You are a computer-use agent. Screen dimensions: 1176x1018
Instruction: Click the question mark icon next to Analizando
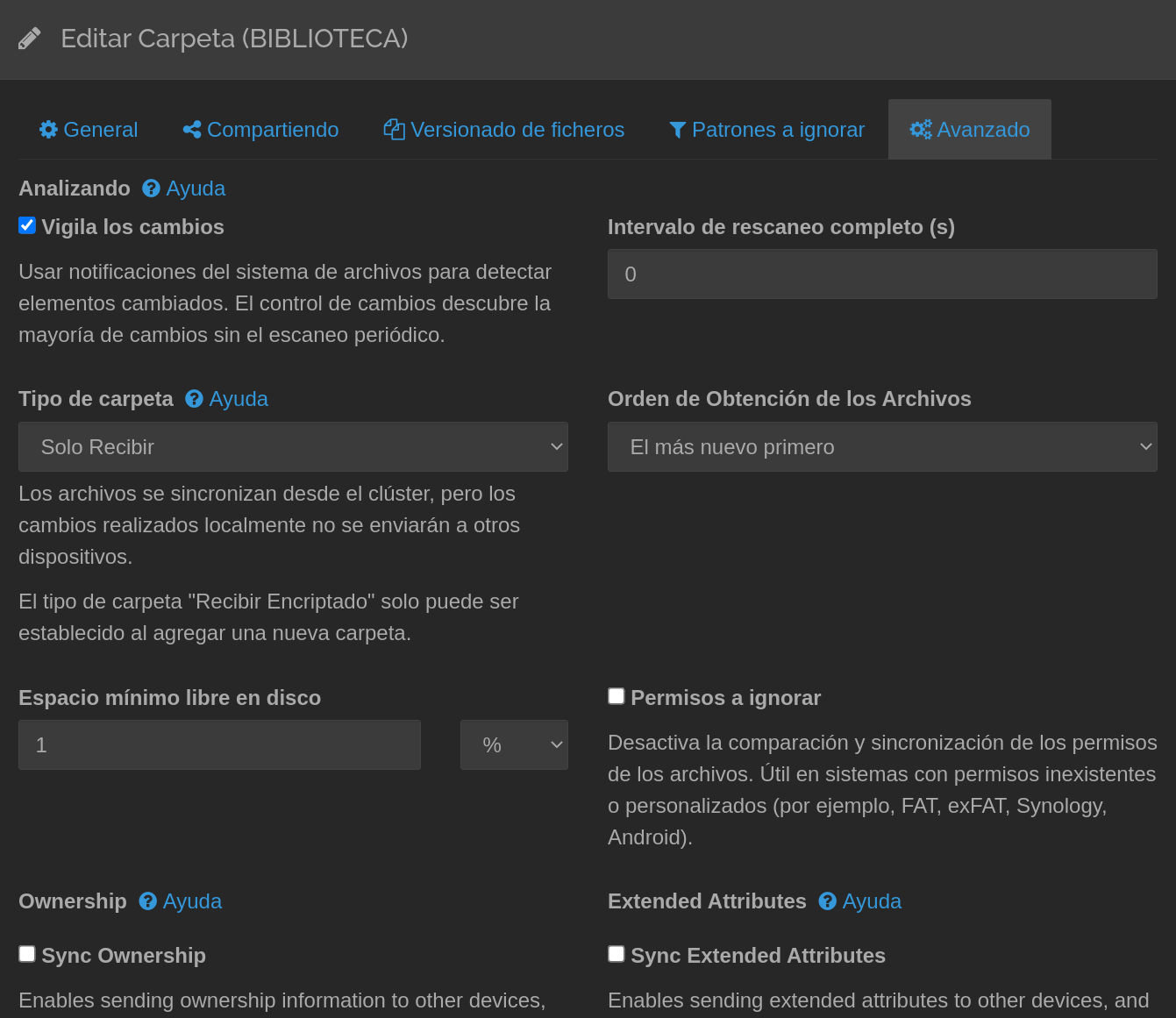(x=151, y=189)
